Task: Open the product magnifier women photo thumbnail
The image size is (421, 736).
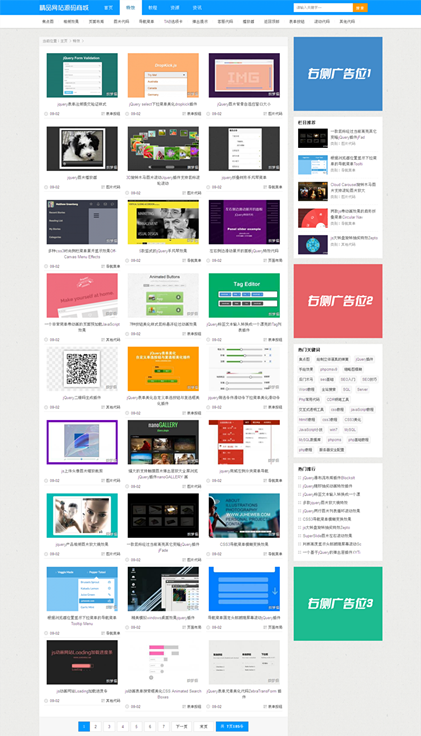Action: pyautogui.click(x=82, y=515)
